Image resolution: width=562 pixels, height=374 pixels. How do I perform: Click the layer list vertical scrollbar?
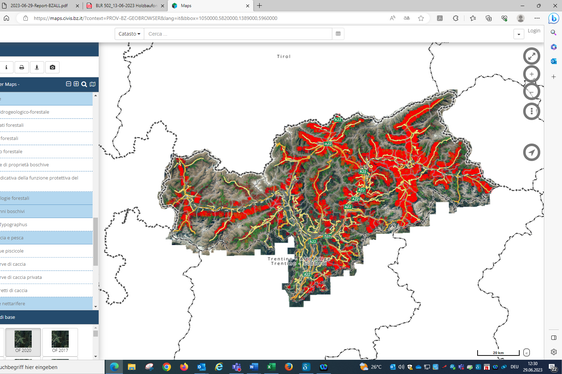pos(96,241)
